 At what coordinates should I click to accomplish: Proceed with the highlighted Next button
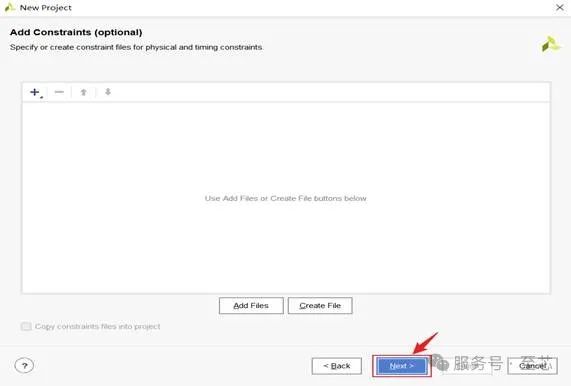402,366
